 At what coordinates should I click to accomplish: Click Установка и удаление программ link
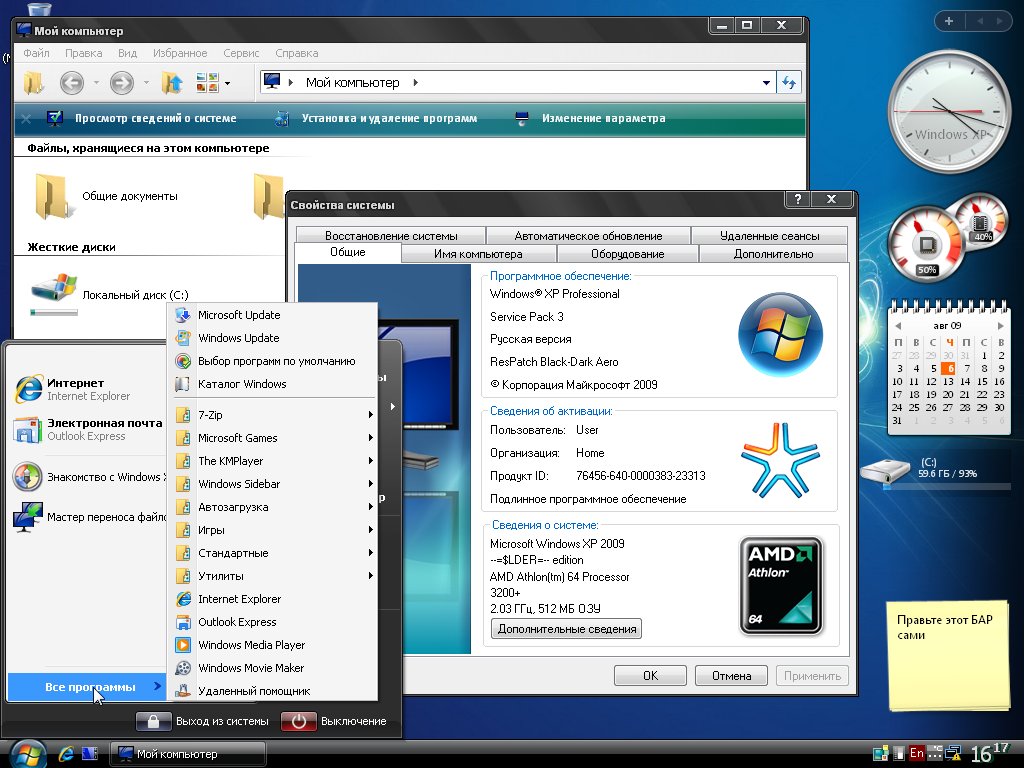tap(376, 118)
